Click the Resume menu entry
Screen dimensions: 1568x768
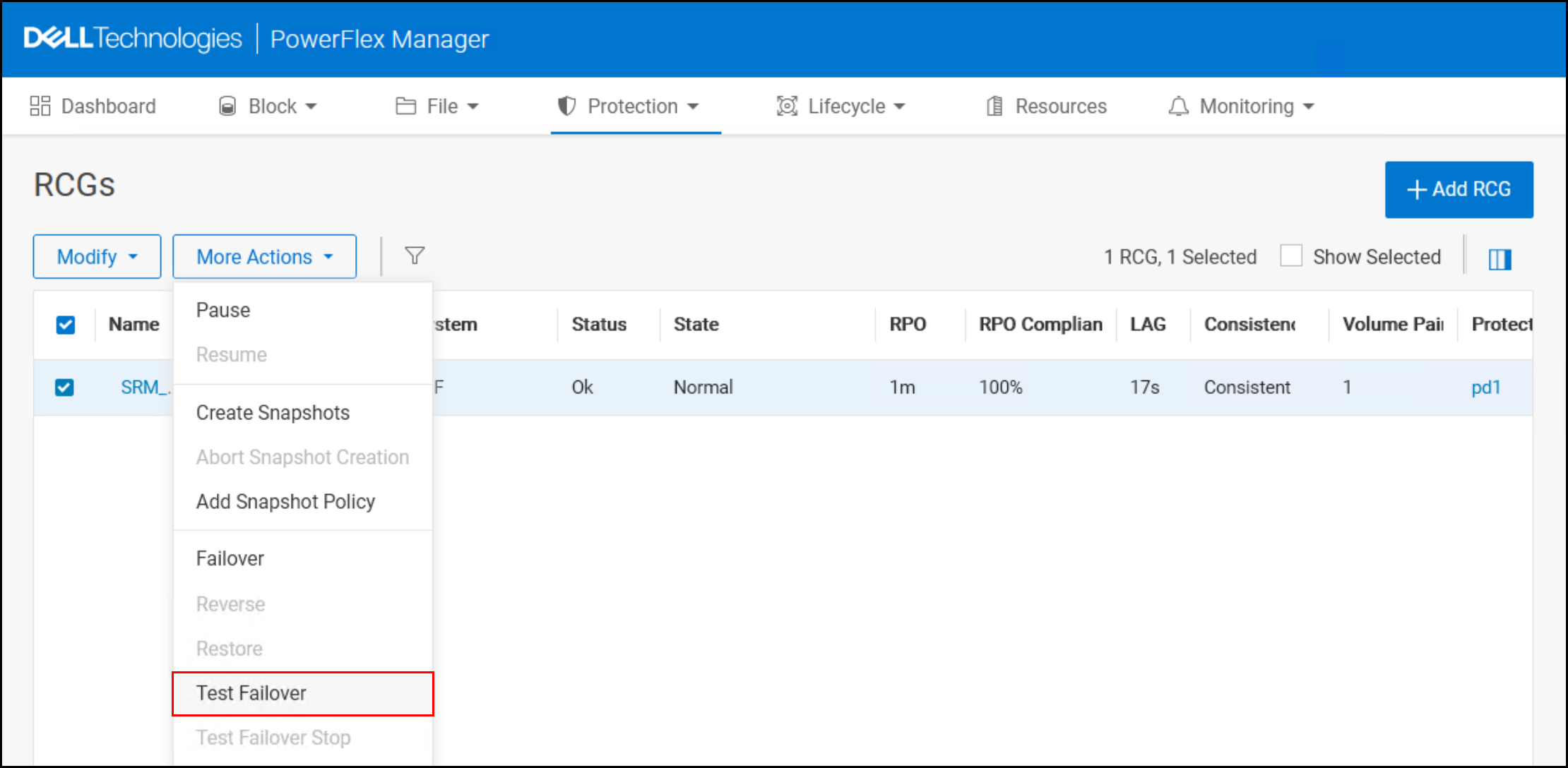coord(303,354)
